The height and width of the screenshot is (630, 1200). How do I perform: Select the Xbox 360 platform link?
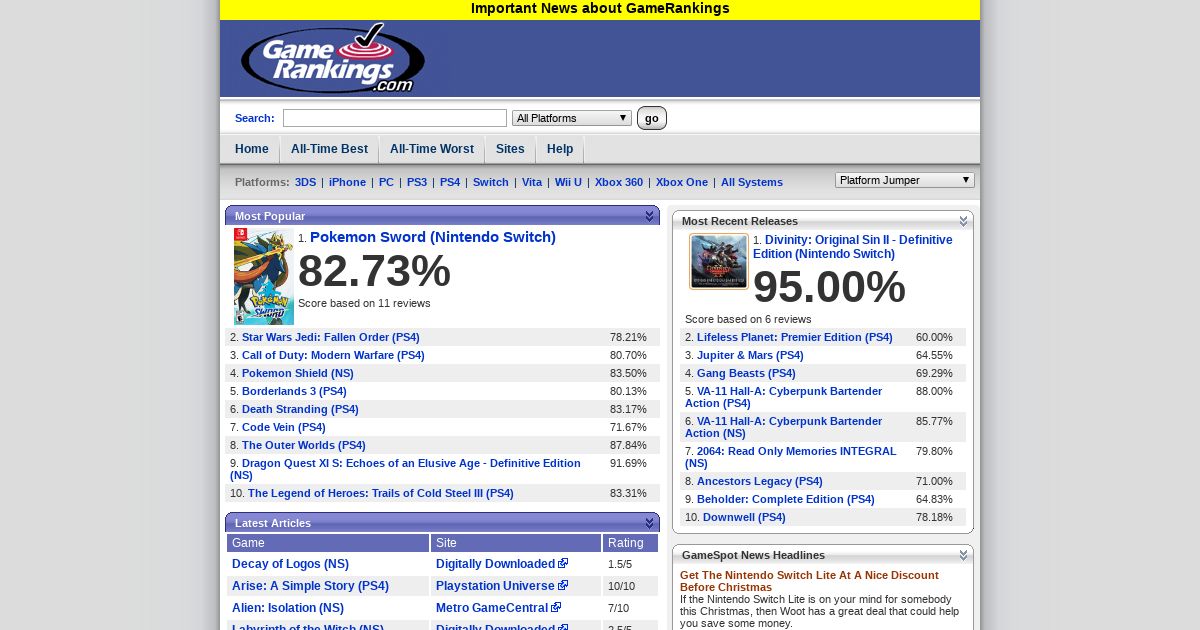(x=619, y=182)
